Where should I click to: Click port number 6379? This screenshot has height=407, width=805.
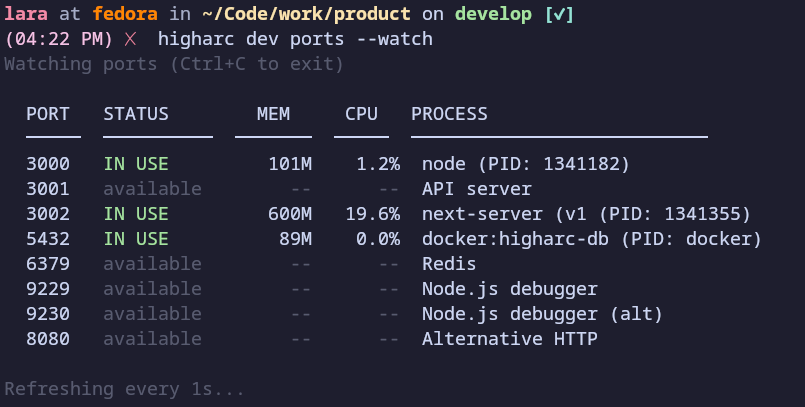[48, 264]
